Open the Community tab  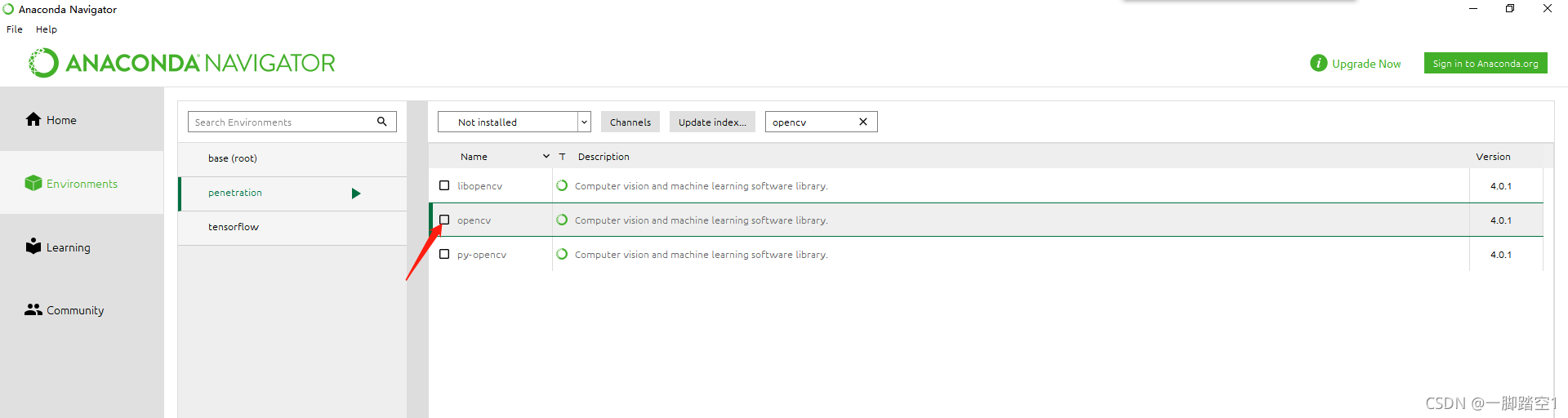click(82, 310)
